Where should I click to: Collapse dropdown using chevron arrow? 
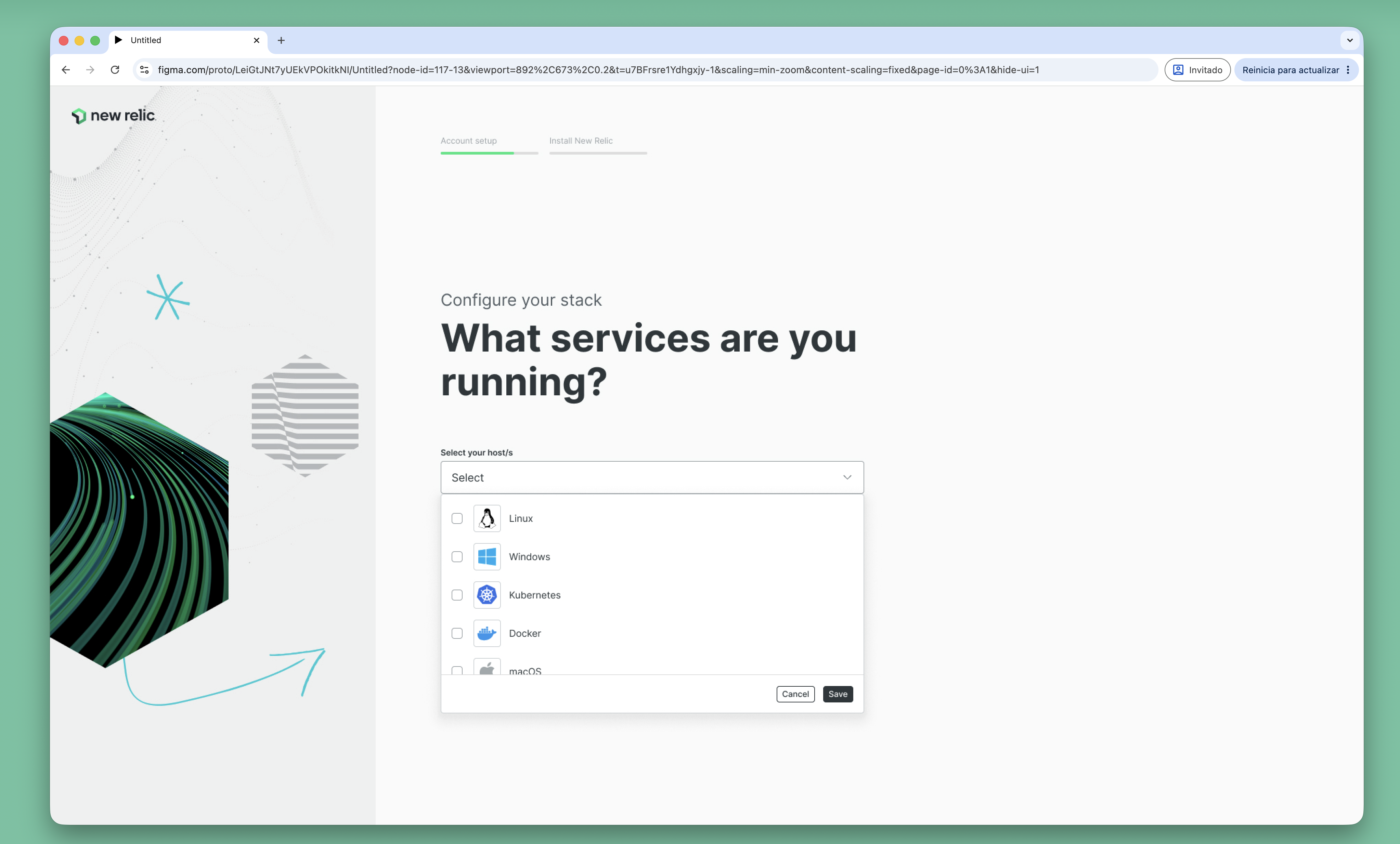[847, 478]
